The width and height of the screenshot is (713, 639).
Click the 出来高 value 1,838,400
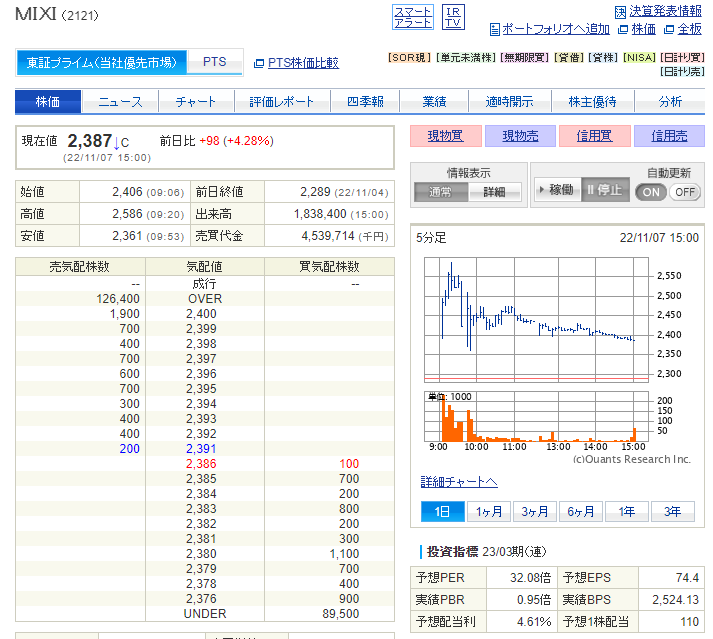(320, 214)
